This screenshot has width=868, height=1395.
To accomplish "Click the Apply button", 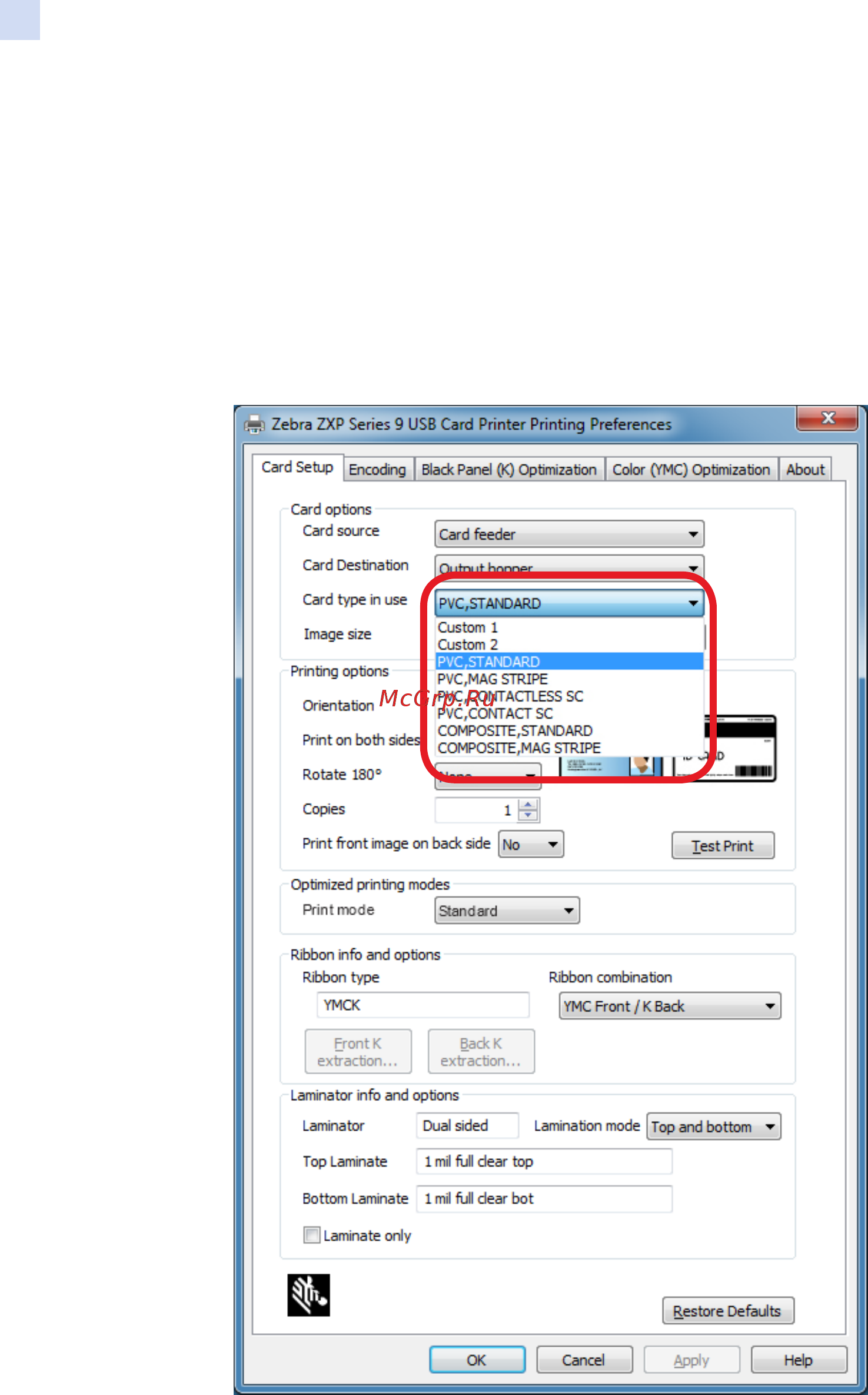I will pyautogui.click(x=691, y=1360).
